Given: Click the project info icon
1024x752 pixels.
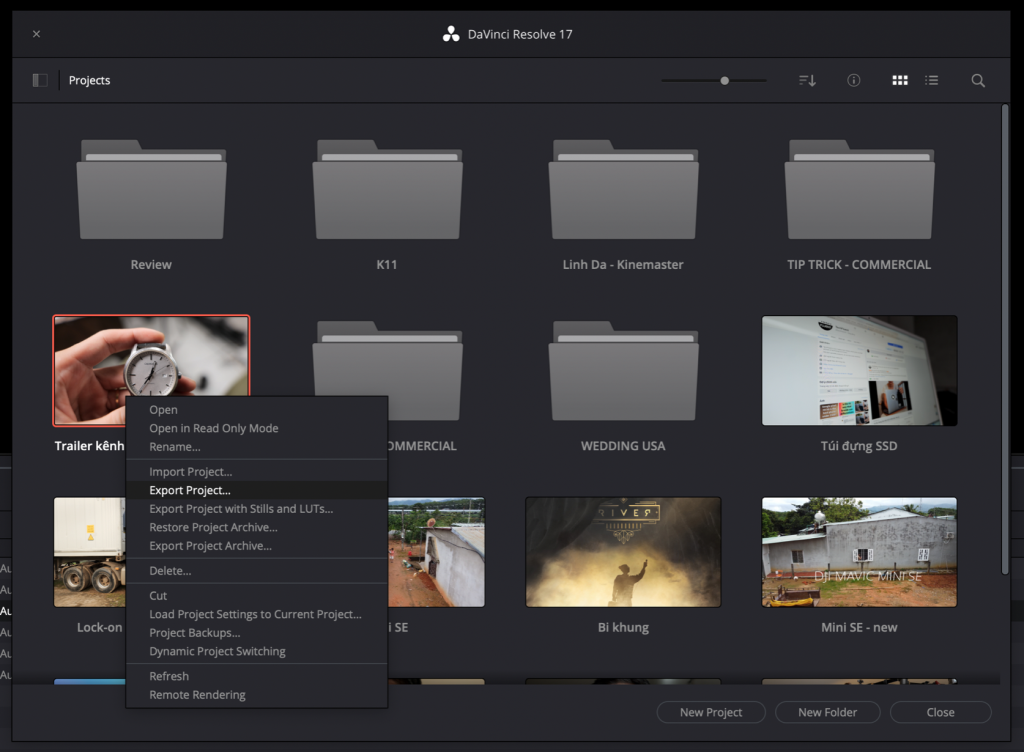Looking at the screenshot, I should (853, 80).
